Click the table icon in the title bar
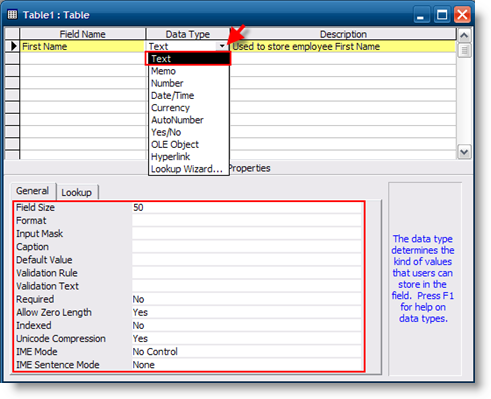 tap(12, 15)
